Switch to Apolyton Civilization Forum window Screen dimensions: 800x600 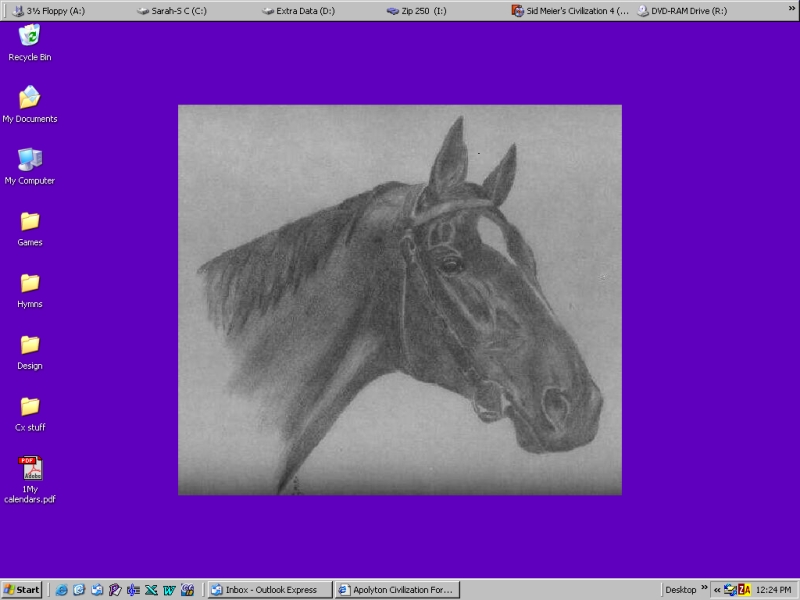(398, 590)
